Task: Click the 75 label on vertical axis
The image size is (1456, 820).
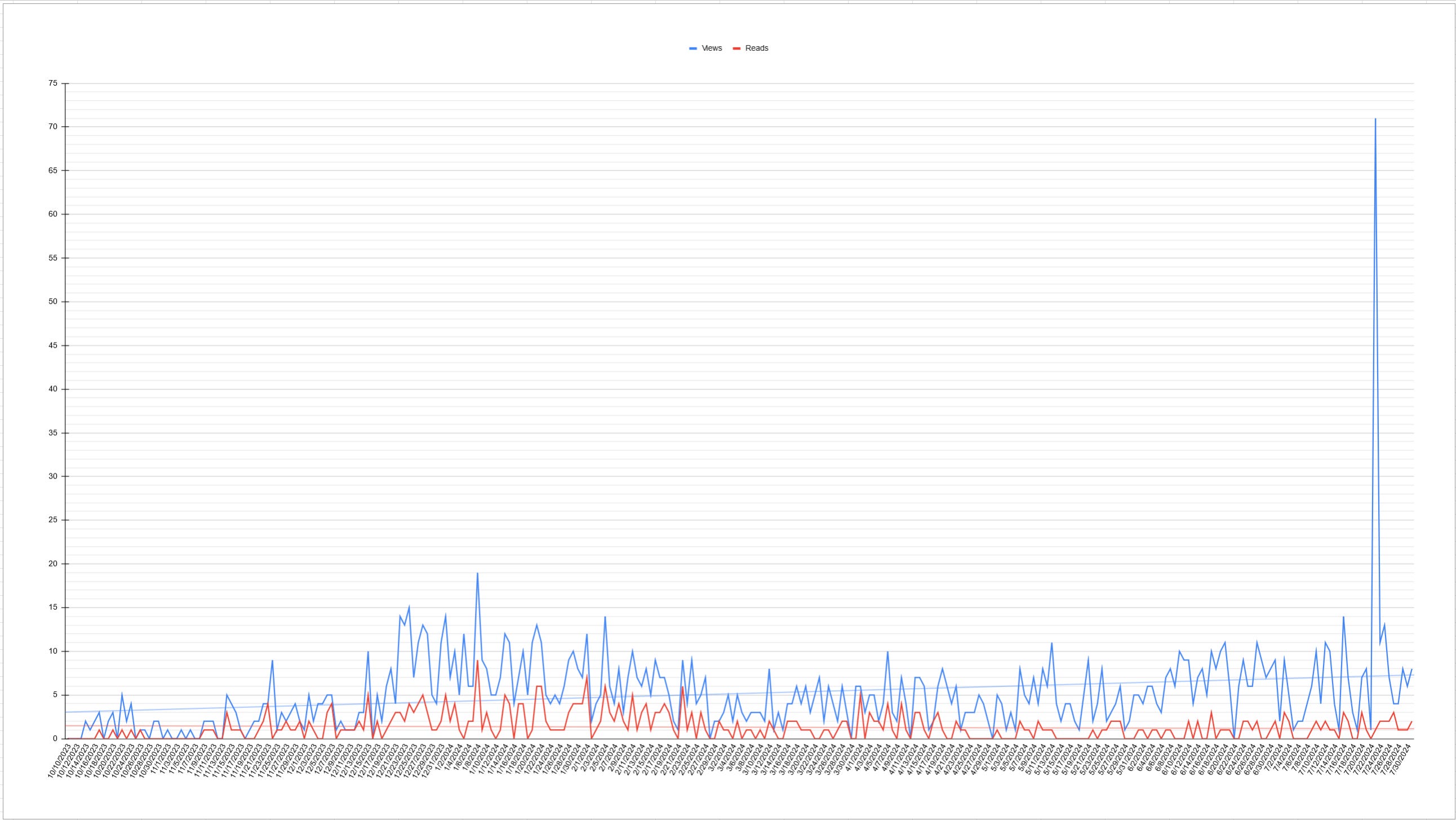Action: point(53,83)
